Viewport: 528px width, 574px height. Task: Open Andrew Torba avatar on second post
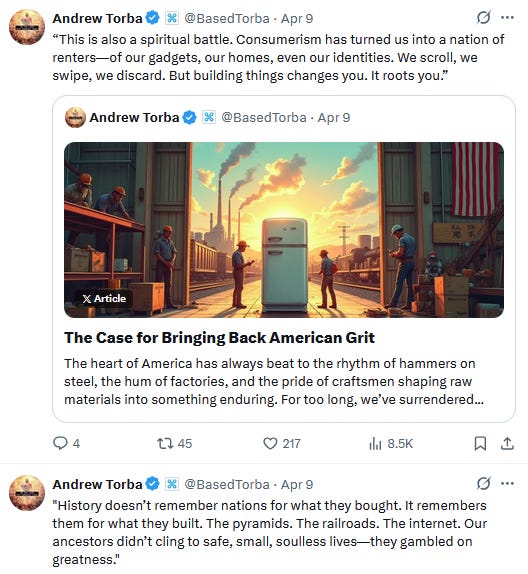[27, 493]
